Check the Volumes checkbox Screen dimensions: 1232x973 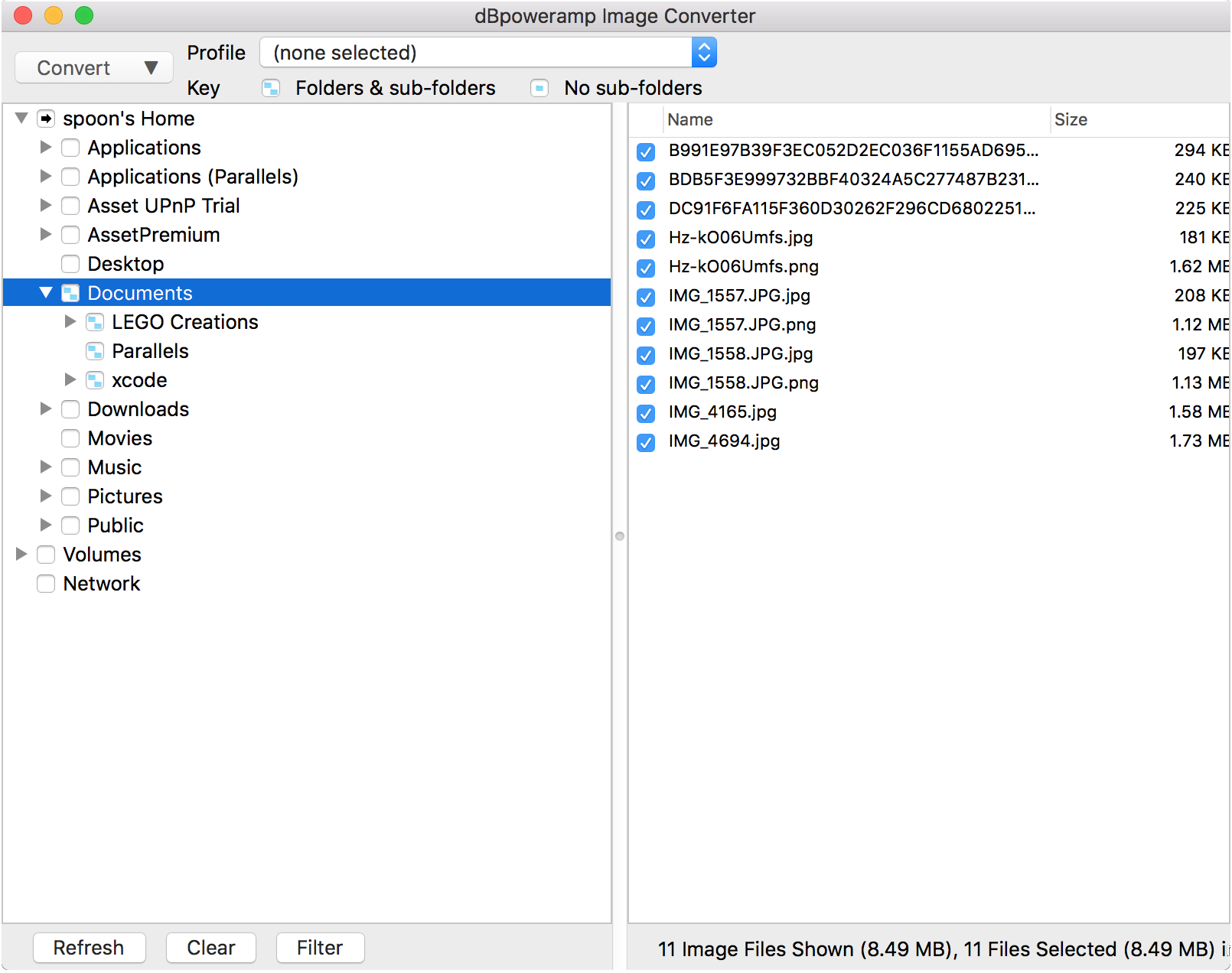[46, 555]
